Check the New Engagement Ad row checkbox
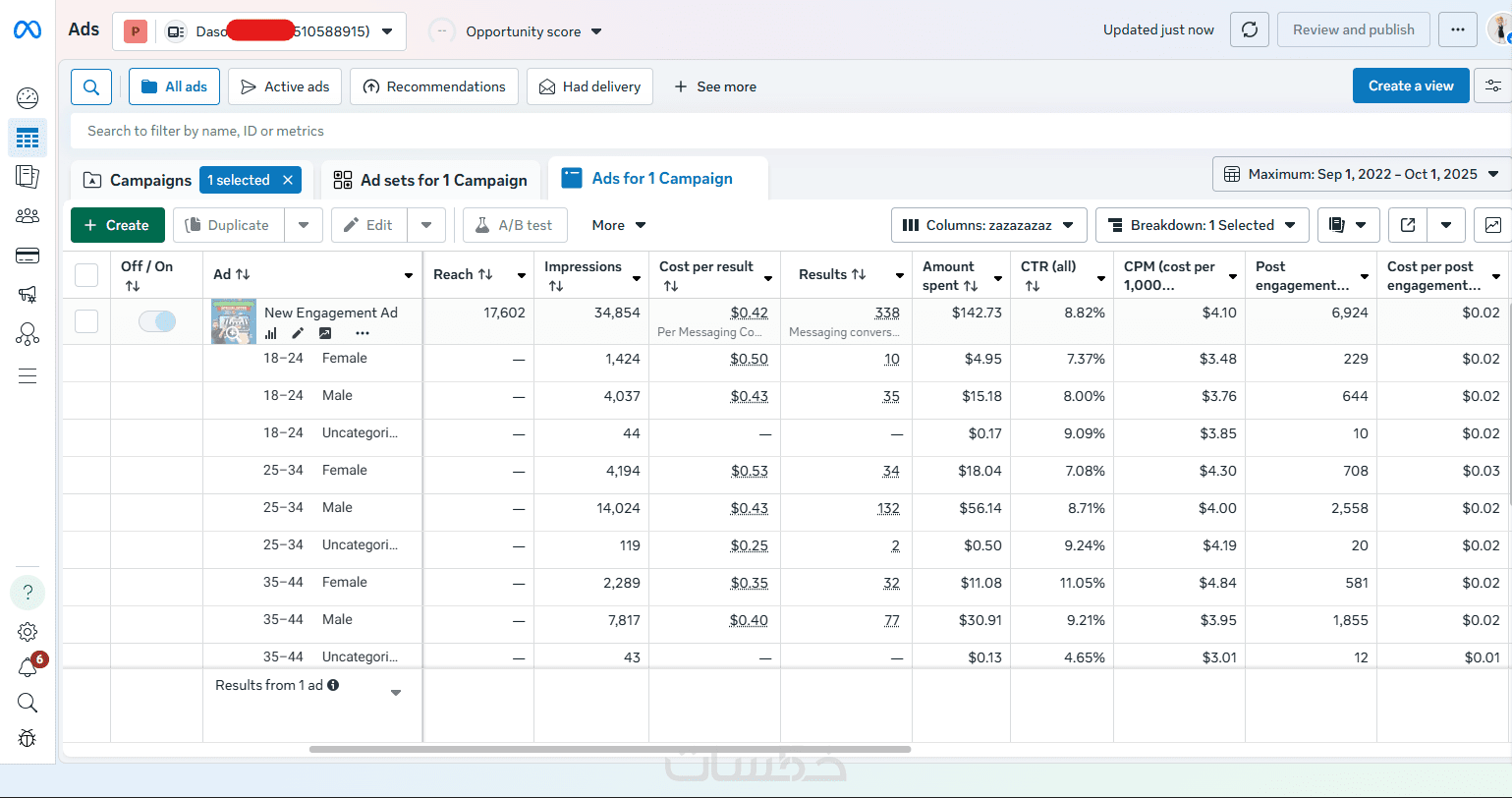The height and width of the screenshot is (798, 1512). pyautogui.click(x=86, y=321)
